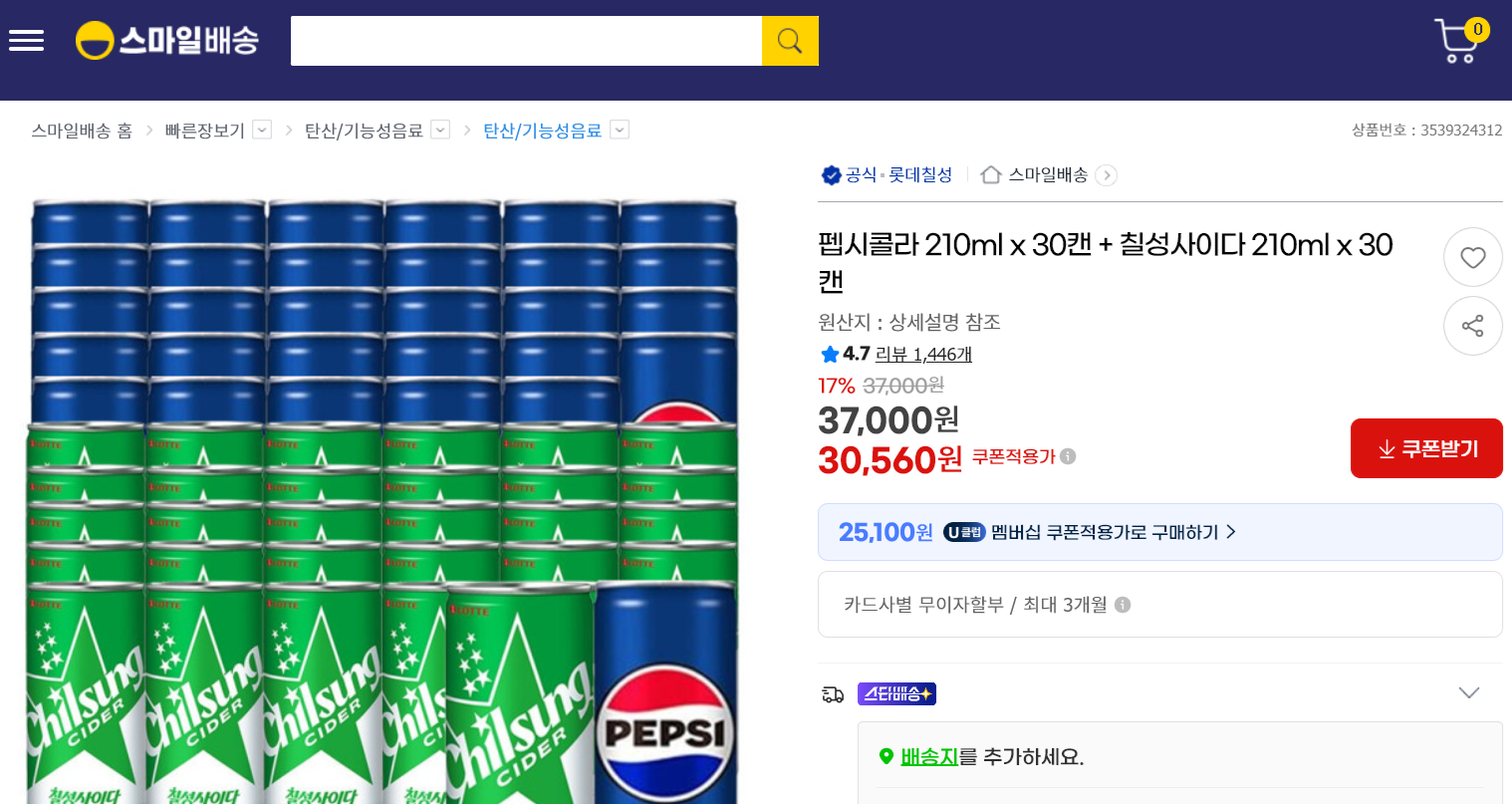Image resolution: width=1512 pixels, height=804 pixels.
Task: Open the hamburger menu
Action: click(x=26, y=41)
